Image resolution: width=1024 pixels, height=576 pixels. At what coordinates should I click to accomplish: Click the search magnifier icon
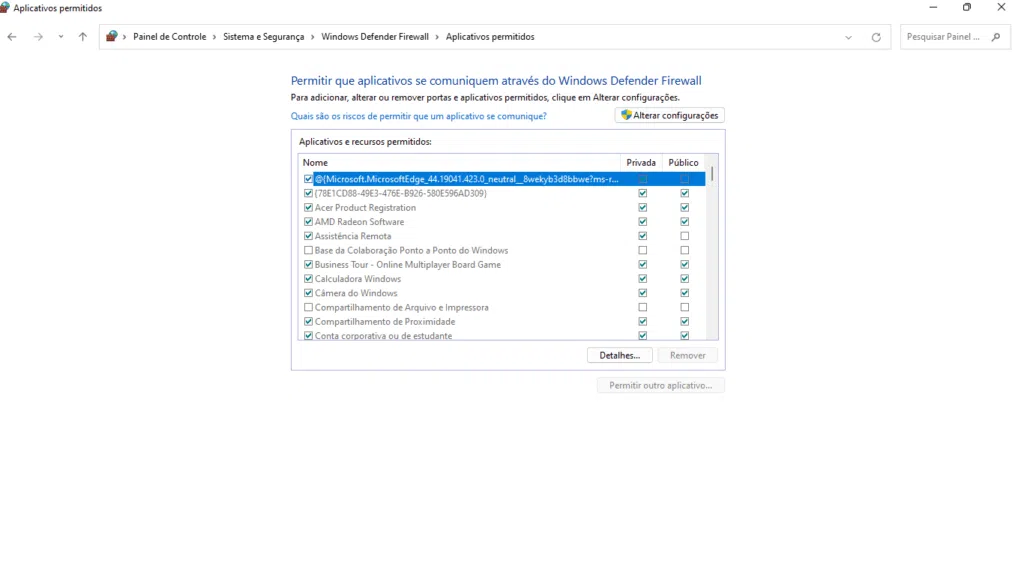(995, 37)
